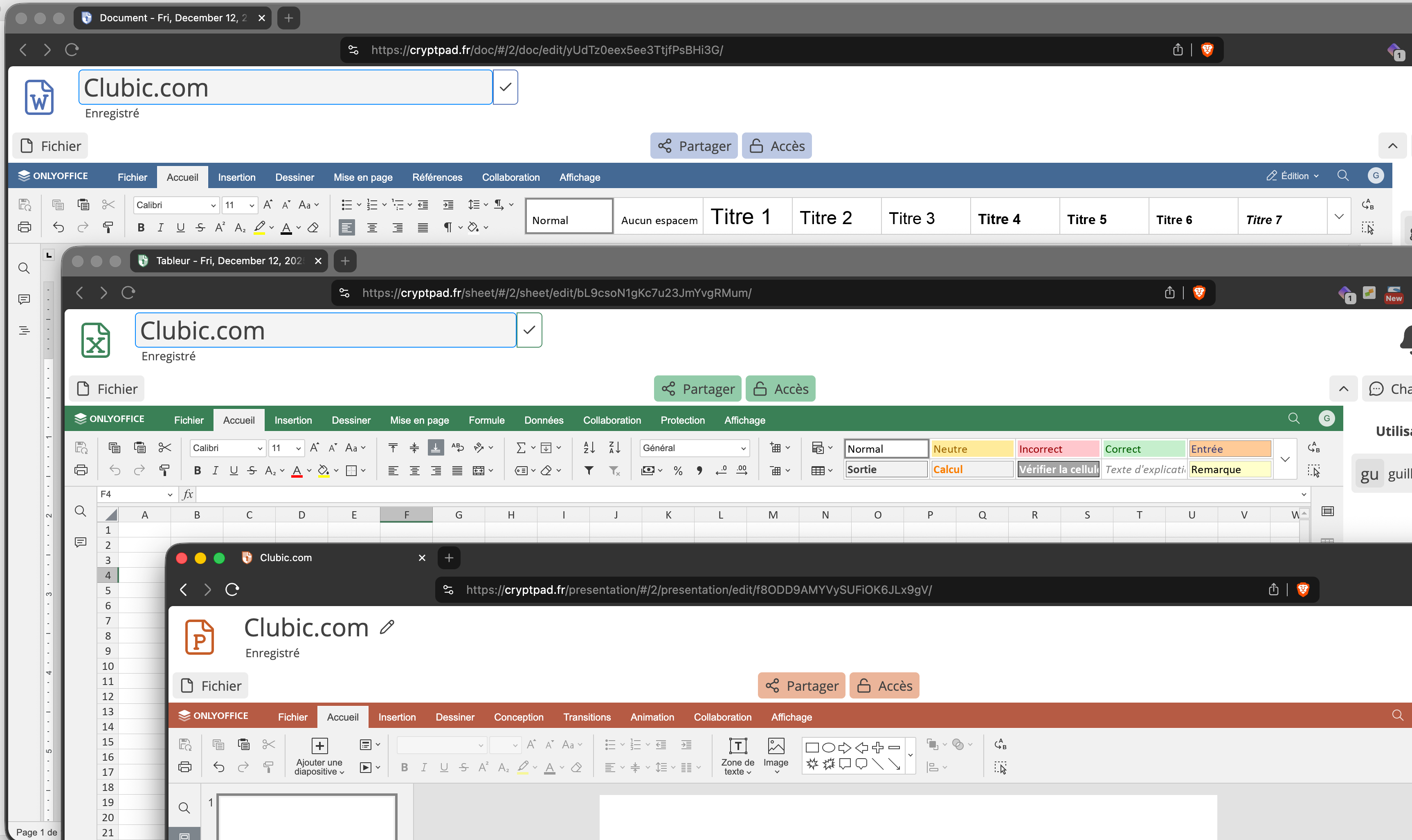Click the percent style icon in Tableur toolbar
The height and width of the screenshot is (840, 1412).
coord(678,470)
